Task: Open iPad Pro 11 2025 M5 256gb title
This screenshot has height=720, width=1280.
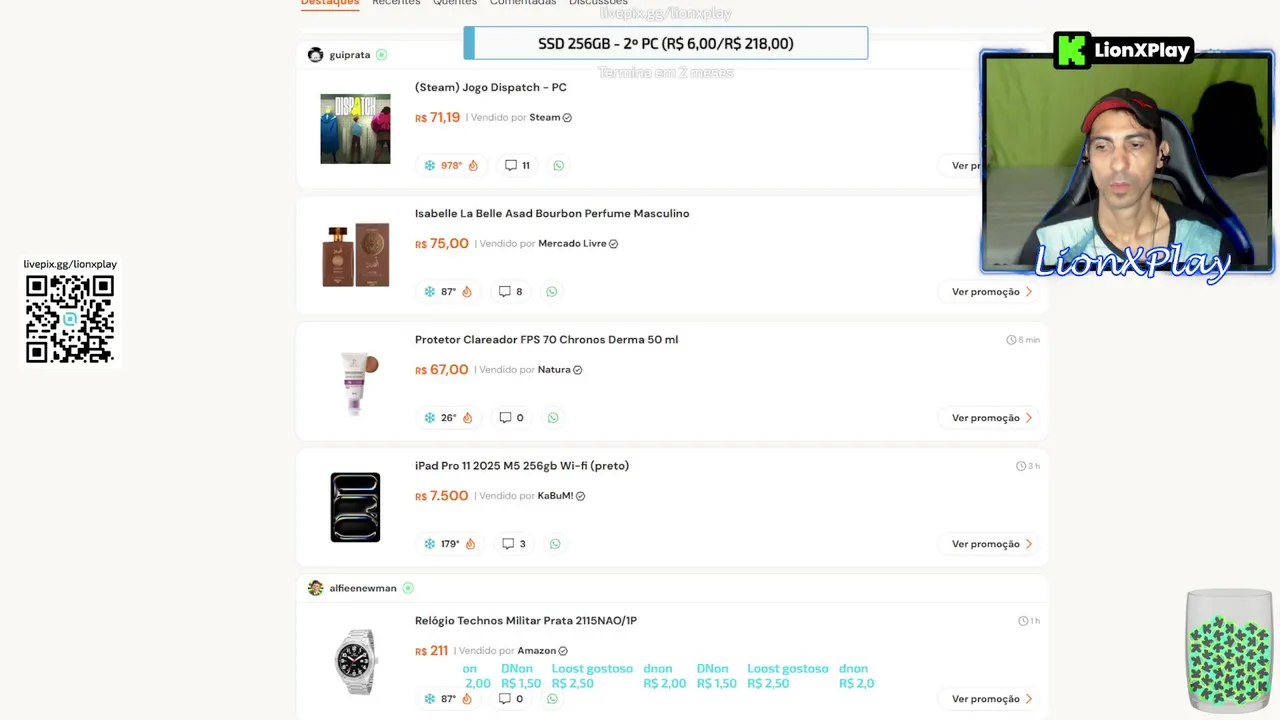Action: pyautogui.click(x=522, y=465)
